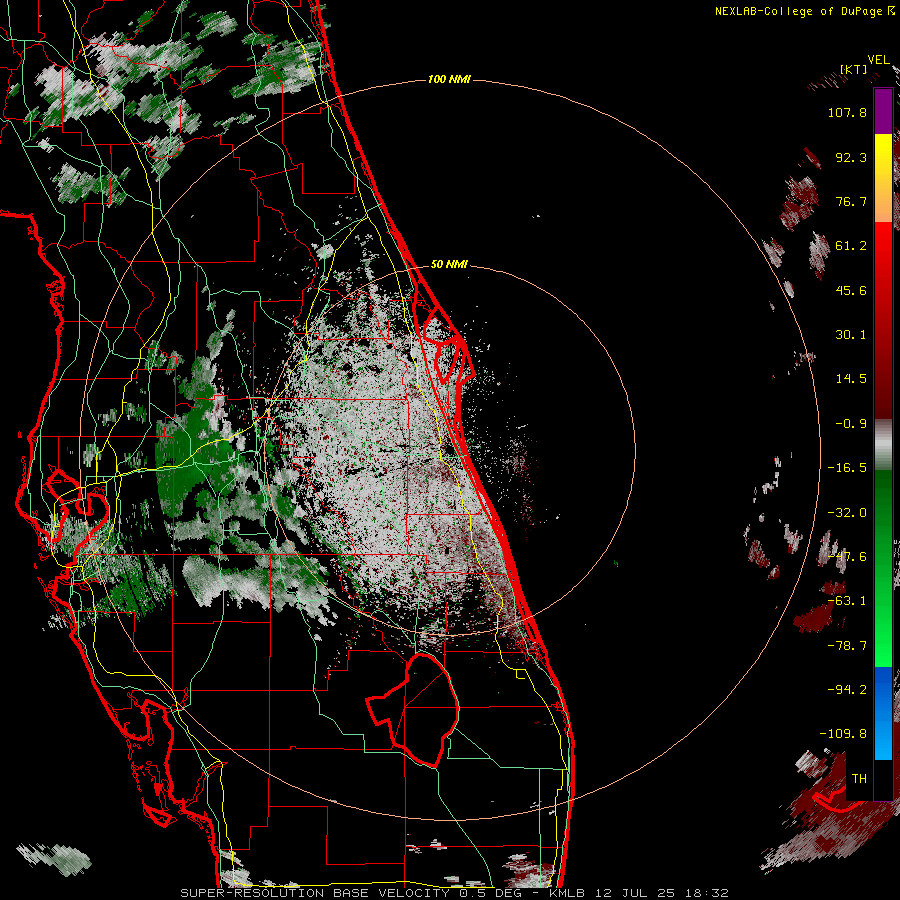Click the -63.1 value on velocity scale
Image resolution: width=900 pixels, height=900 pixels.
847,601
